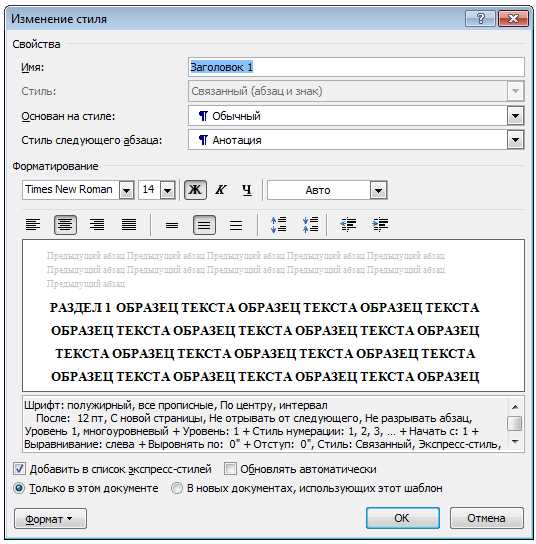Select right text alignment
The image size is (536, 544).
97,225
